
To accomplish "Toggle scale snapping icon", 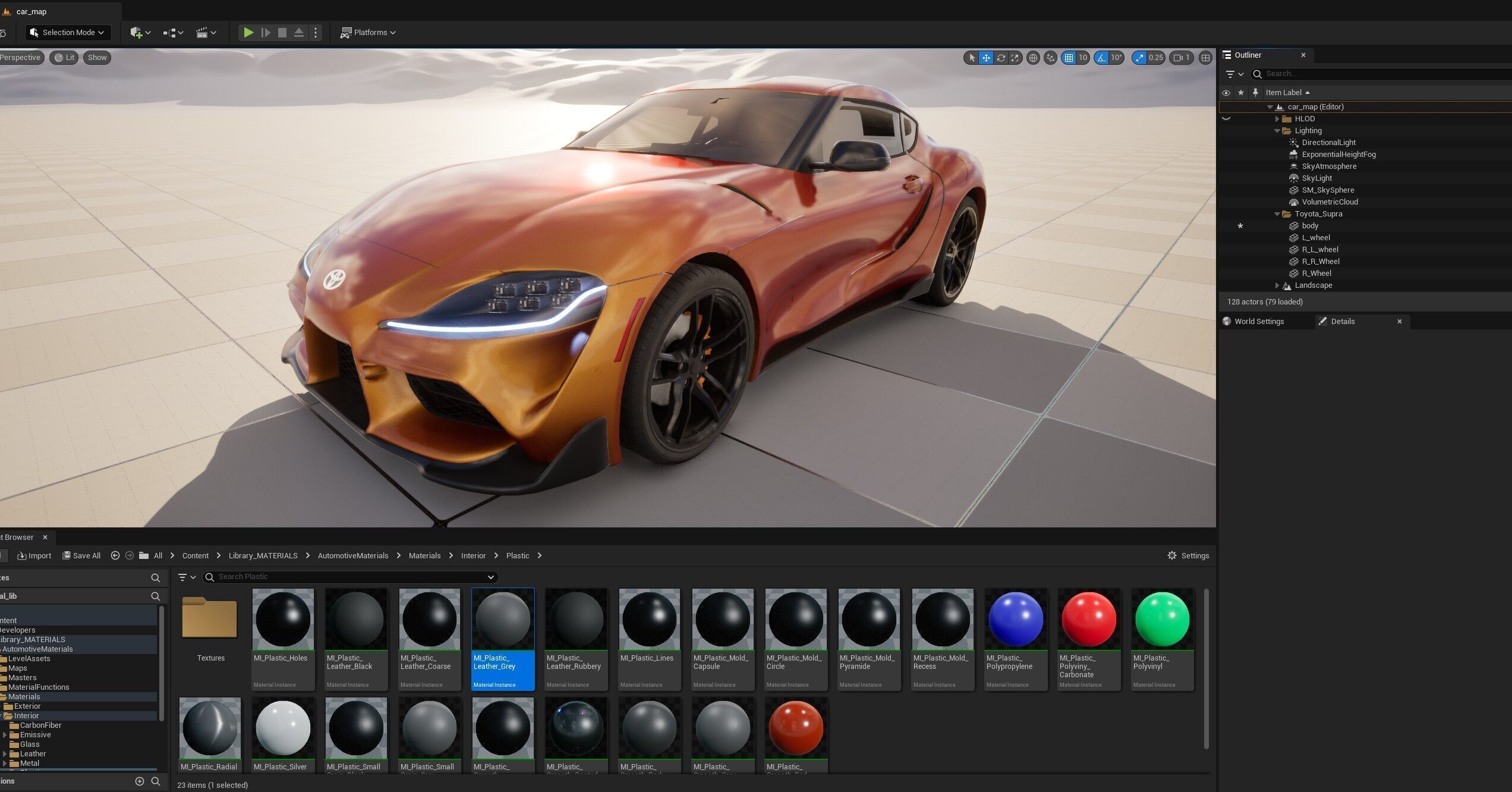I will click(x=1139, y=58).
